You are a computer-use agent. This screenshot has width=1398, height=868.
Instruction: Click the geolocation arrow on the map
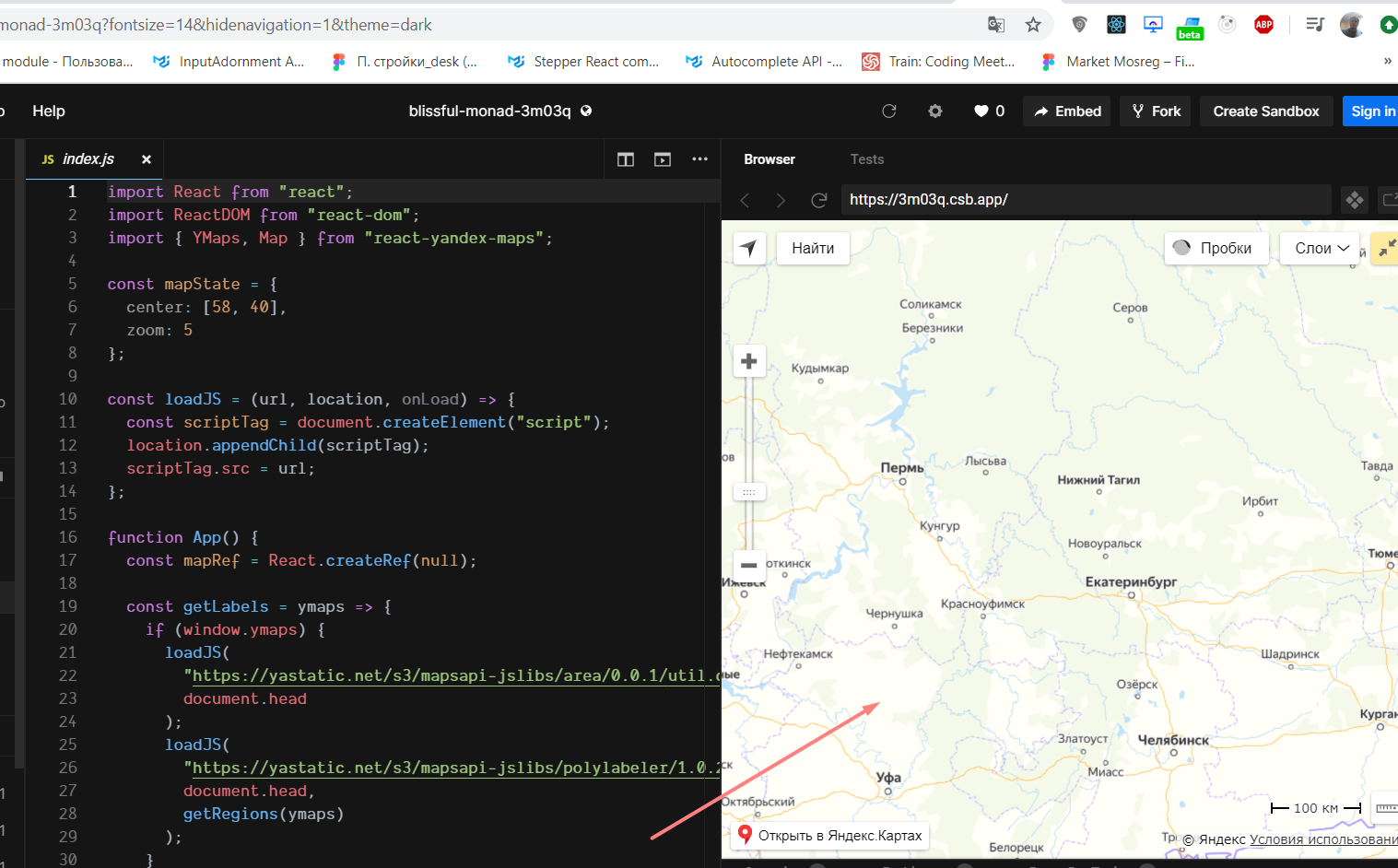[749, 248]
